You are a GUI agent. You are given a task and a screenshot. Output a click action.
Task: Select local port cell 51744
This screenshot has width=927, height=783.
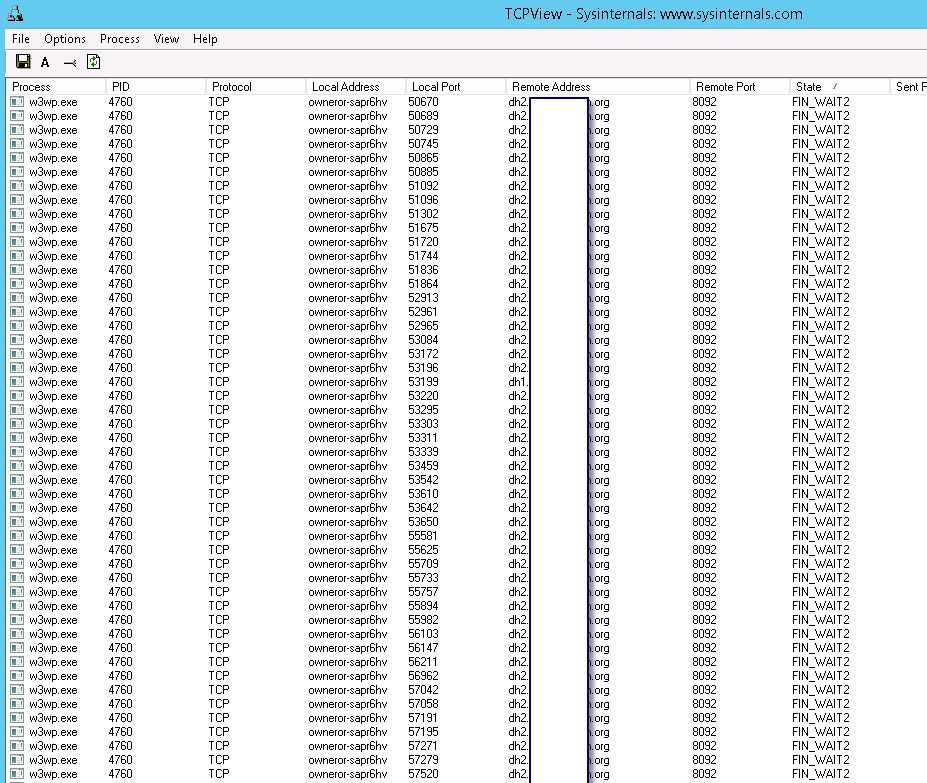(423, 256)
